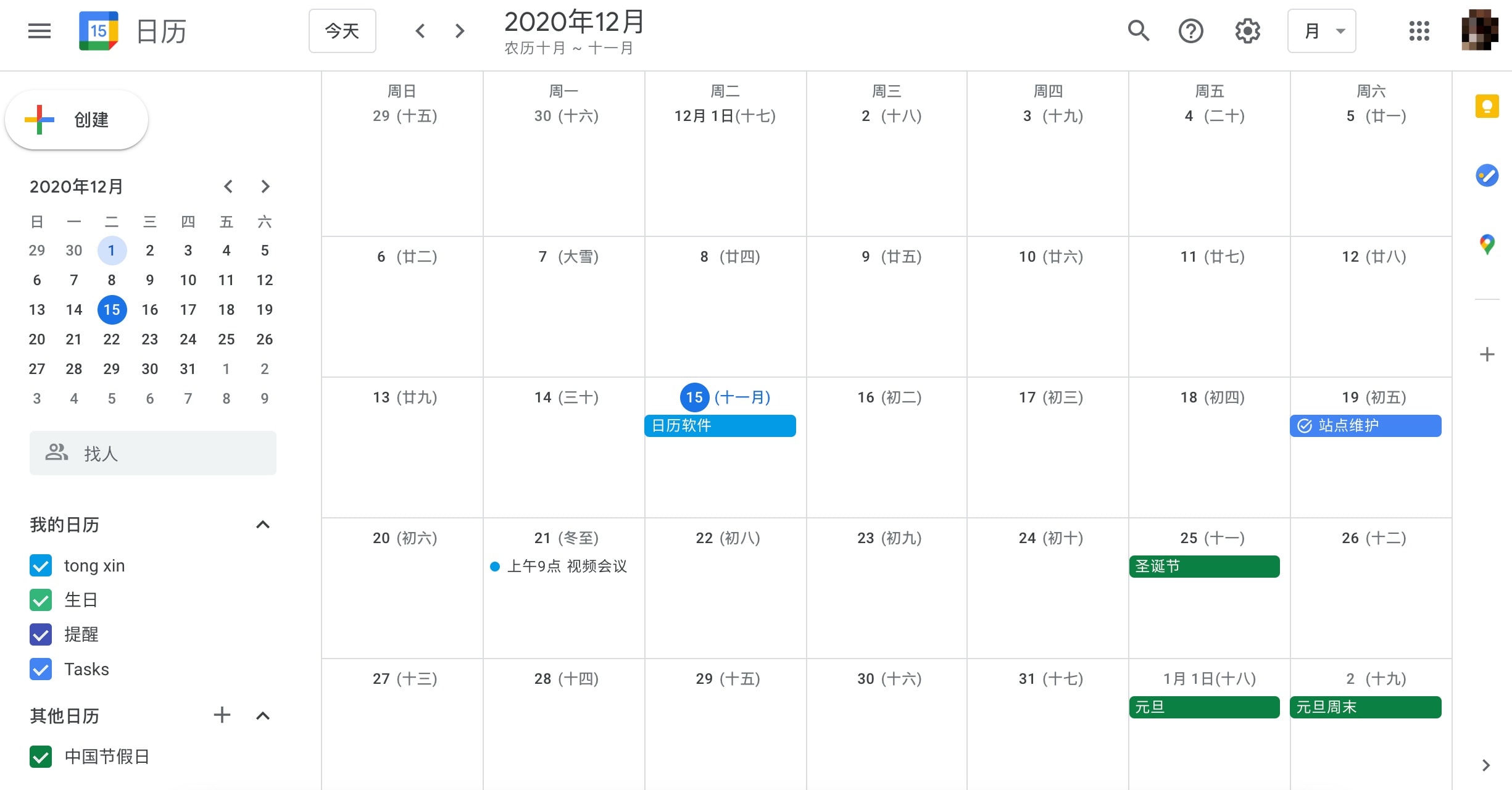Open the help question mark icon
Viewport: 1512px width, 790px height.
coord(1190,31)
